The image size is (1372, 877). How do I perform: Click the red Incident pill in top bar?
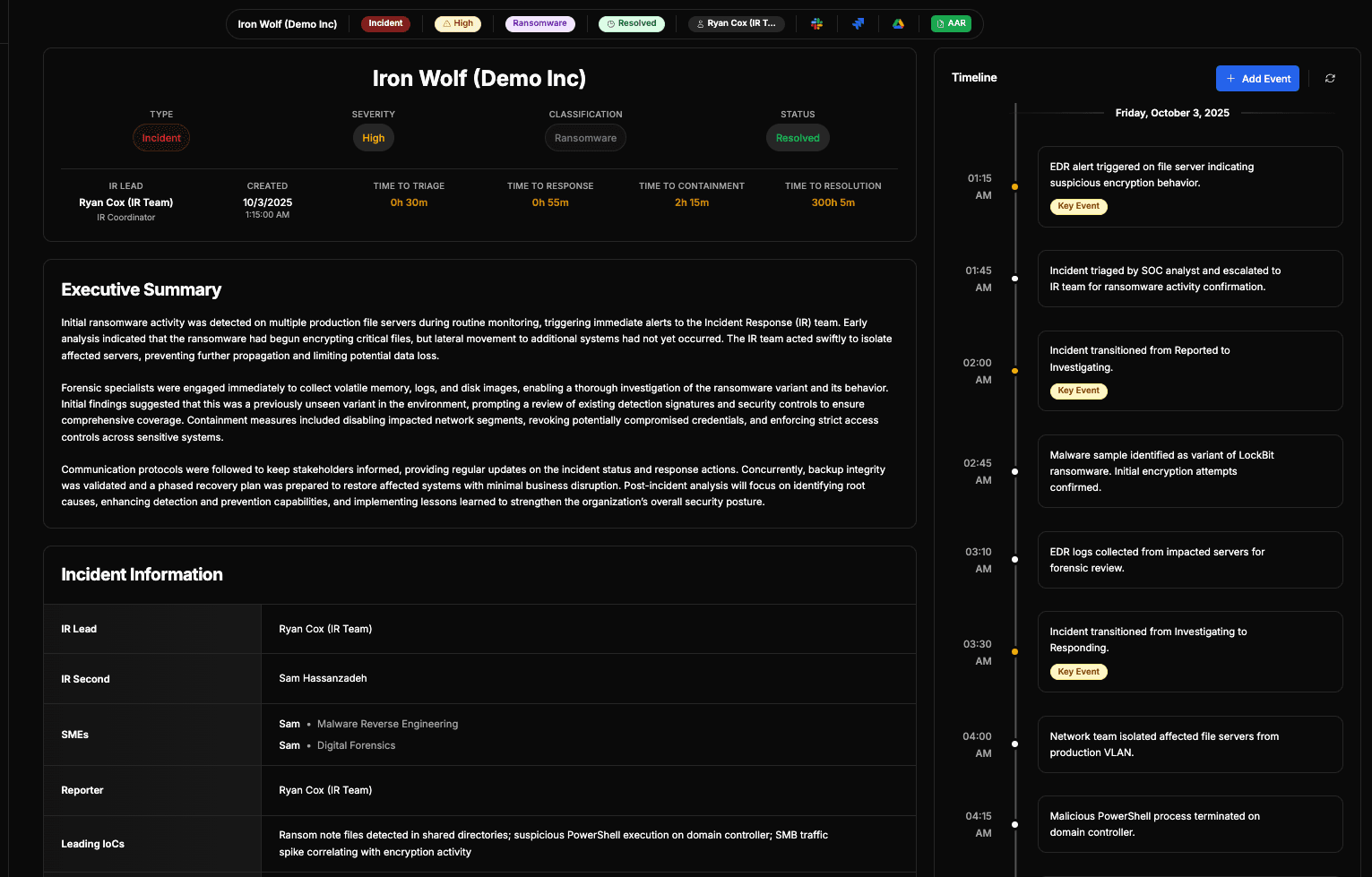pos(385,24)
